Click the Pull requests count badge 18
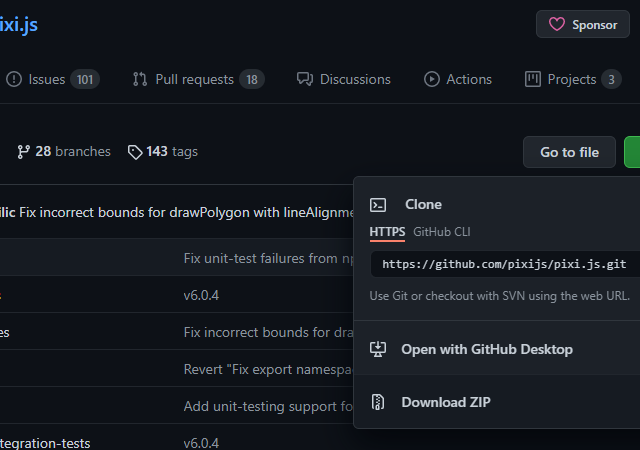The width and height of the screenshot is (640, 450). coord(252,79)
